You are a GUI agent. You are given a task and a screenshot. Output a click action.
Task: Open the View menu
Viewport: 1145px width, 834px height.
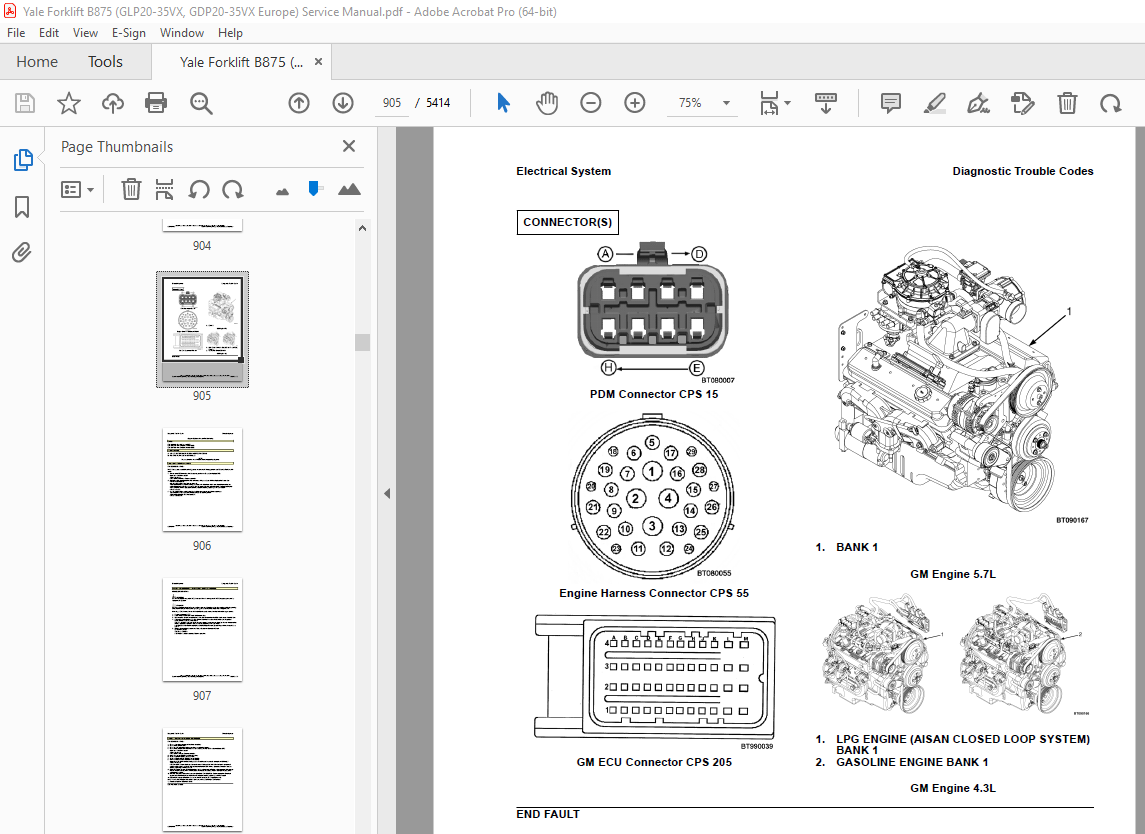point(85,33)
